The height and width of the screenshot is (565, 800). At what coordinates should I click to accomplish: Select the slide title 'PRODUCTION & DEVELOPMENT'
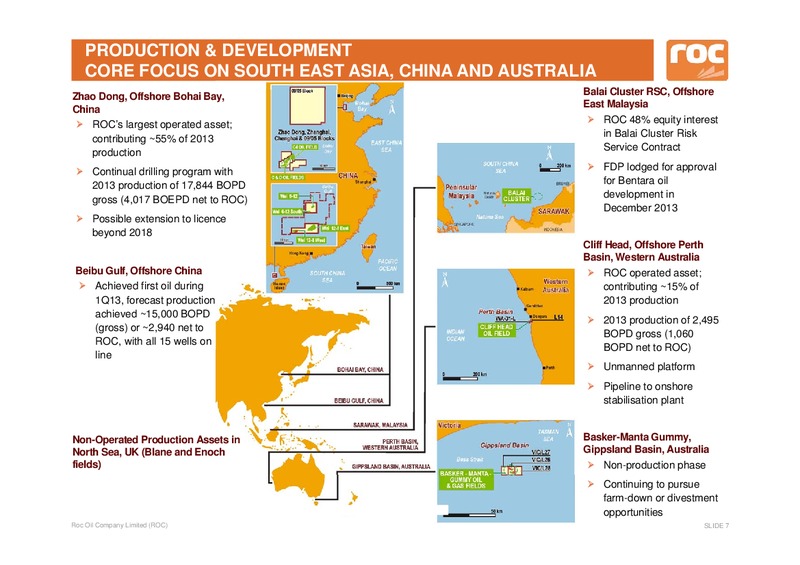(218, 50)
